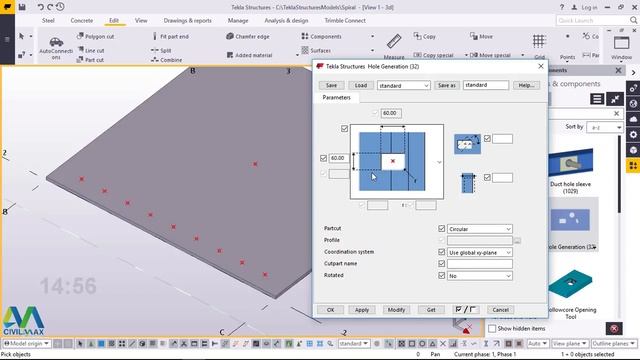Image resolution: width=640 pixels, height=360 pixels.
Task: Open the Manage ribbon tab
Action: pyautogui.click(x=238, y=20)
